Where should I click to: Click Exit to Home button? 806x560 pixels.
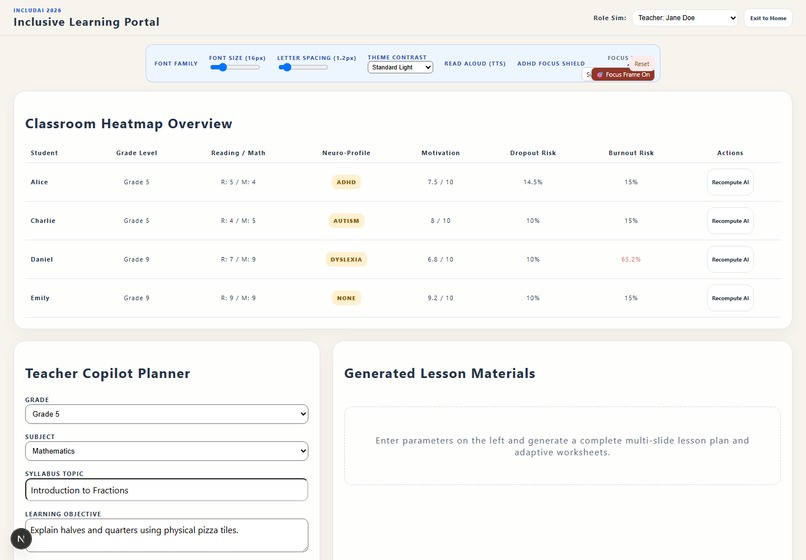tap(768, 18)
